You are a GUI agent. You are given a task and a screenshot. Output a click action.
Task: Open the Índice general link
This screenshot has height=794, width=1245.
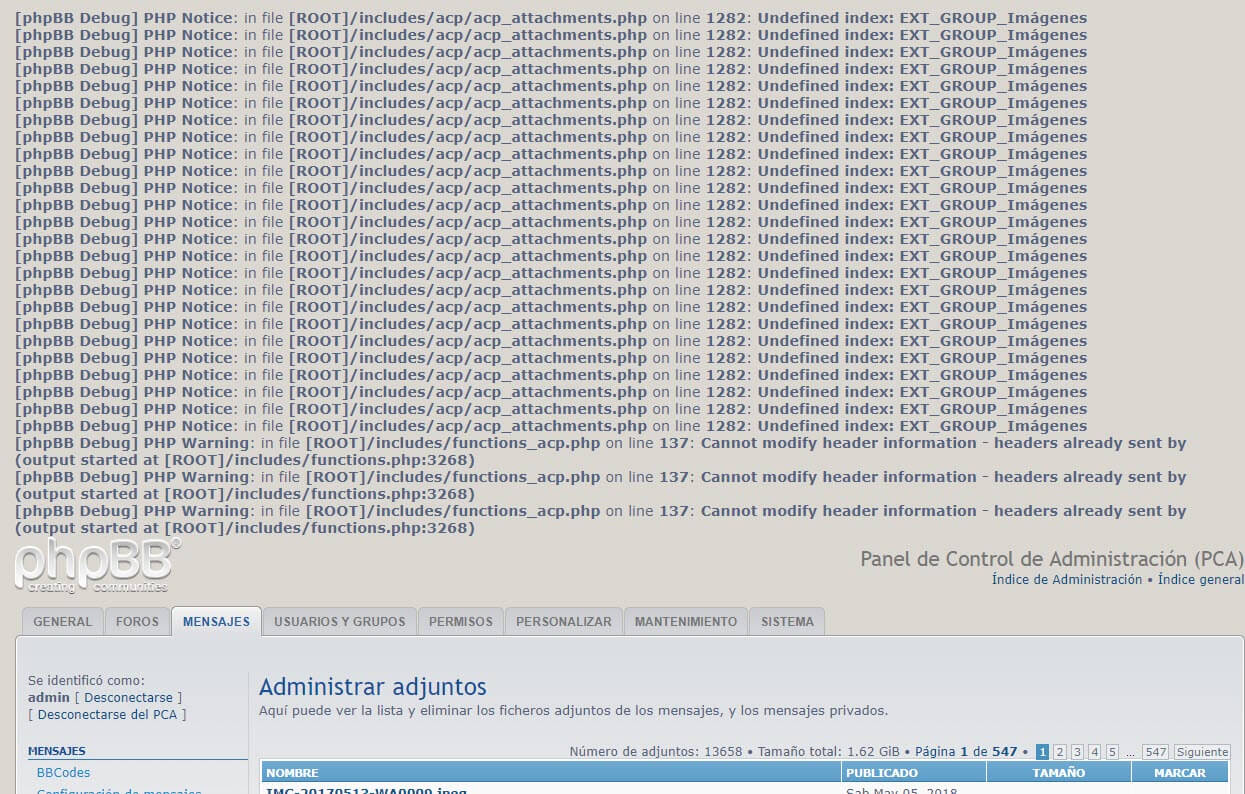pyautogui.click(x=1201, y=580)
